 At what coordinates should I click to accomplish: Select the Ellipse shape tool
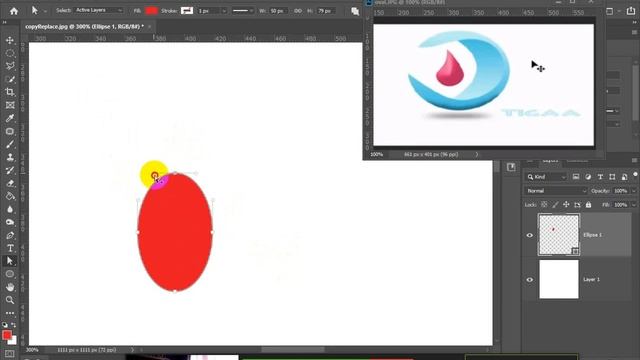point(10,274)
